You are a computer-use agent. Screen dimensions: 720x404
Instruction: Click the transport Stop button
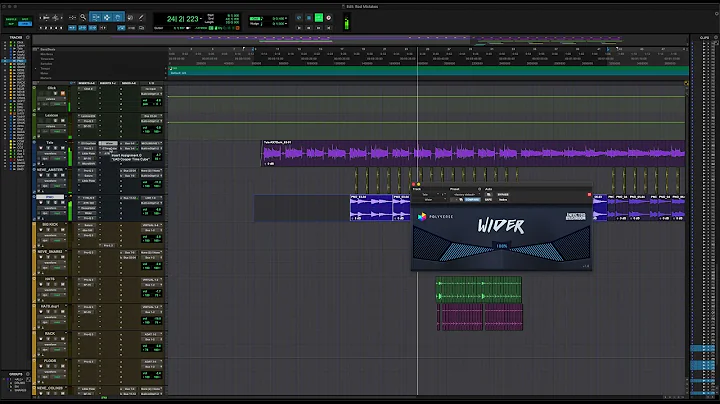309,18
